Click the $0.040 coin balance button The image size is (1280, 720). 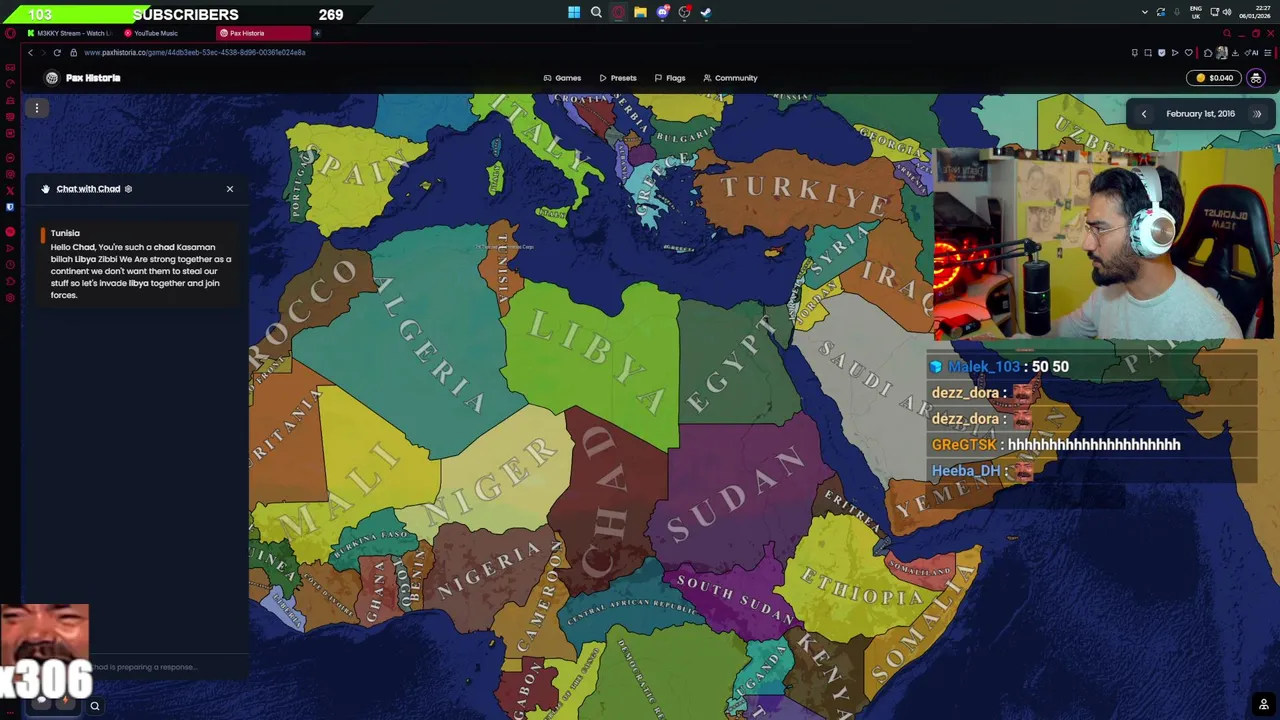(1215, 78)
